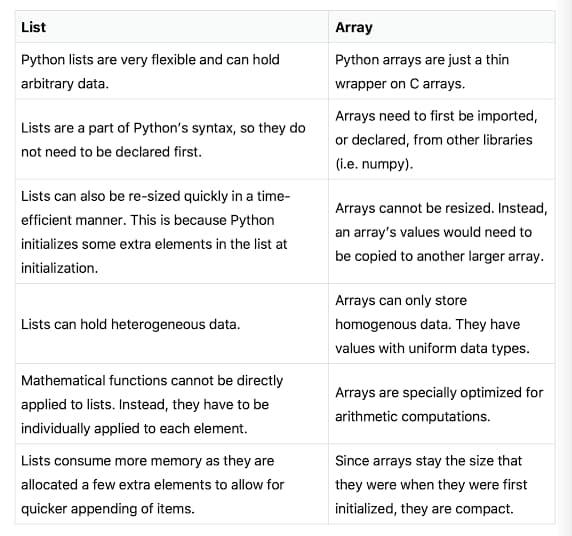This screenshot has width=572, height=536.
Task: Select the cell about lists re-sized quickly
Action: pyautogui.click(x=172, y=231)
